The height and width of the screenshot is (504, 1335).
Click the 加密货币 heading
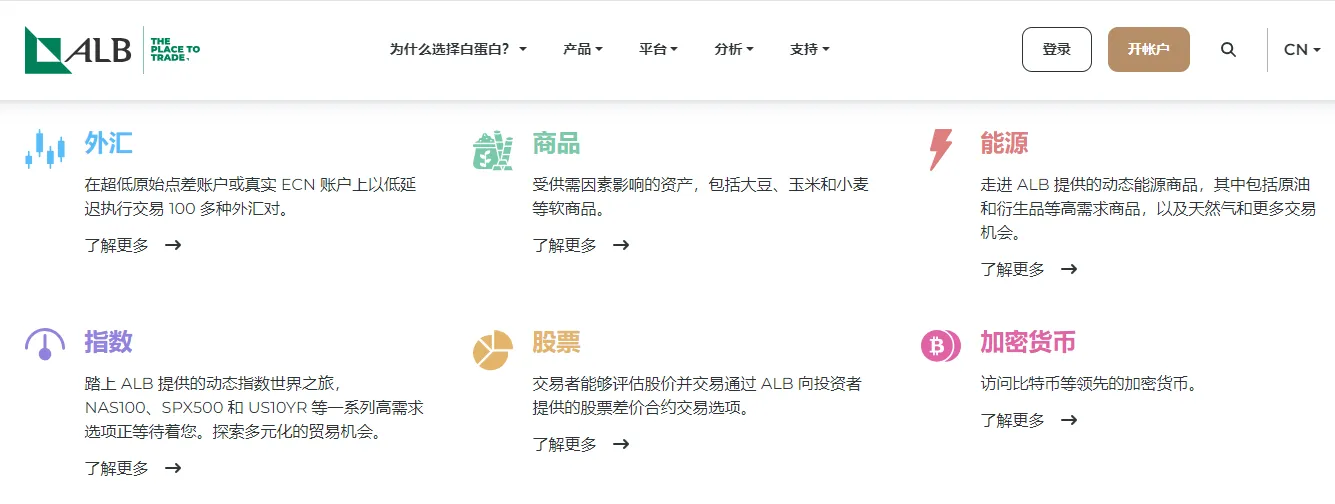[1028, 343]
